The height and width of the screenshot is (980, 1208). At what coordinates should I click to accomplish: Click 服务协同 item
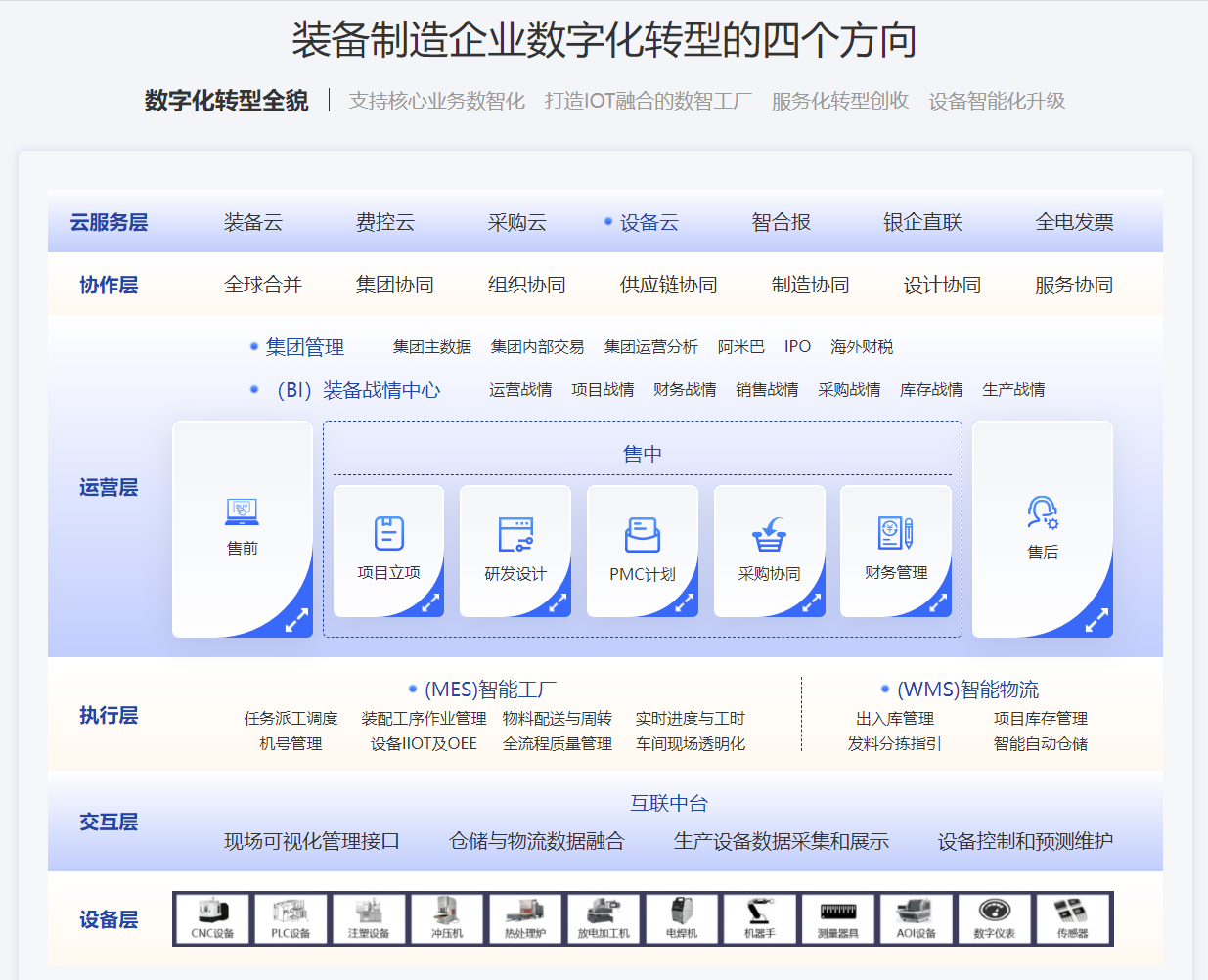pyautogui.click(x=1075, y=285)
